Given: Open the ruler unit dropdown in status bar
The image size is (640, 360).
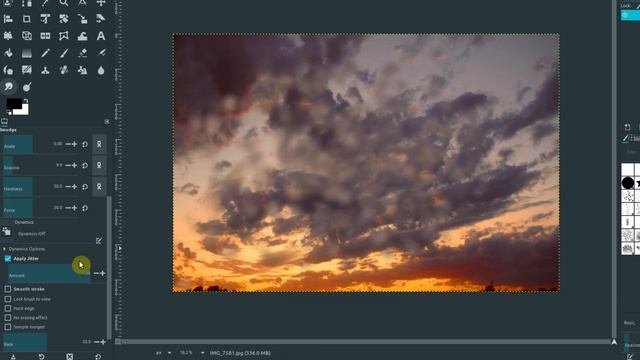Looking at the screenshot, I should tap(169, 353).
